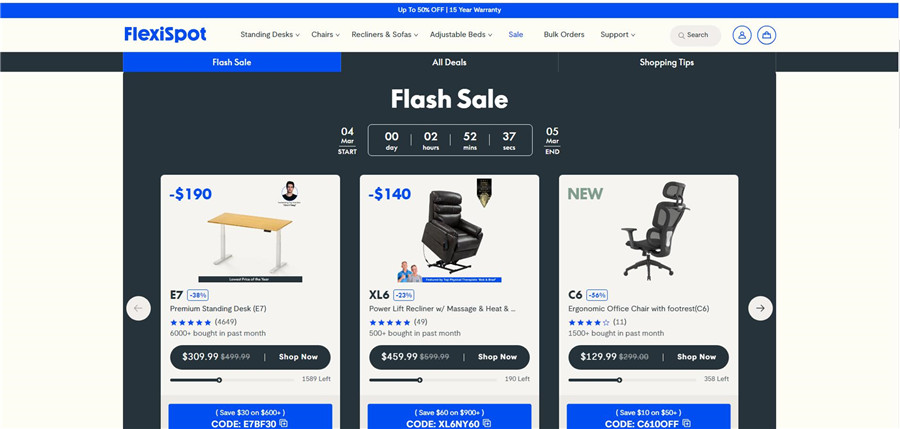
Task: Click the Search field
Action: click(x=695, y=35)
